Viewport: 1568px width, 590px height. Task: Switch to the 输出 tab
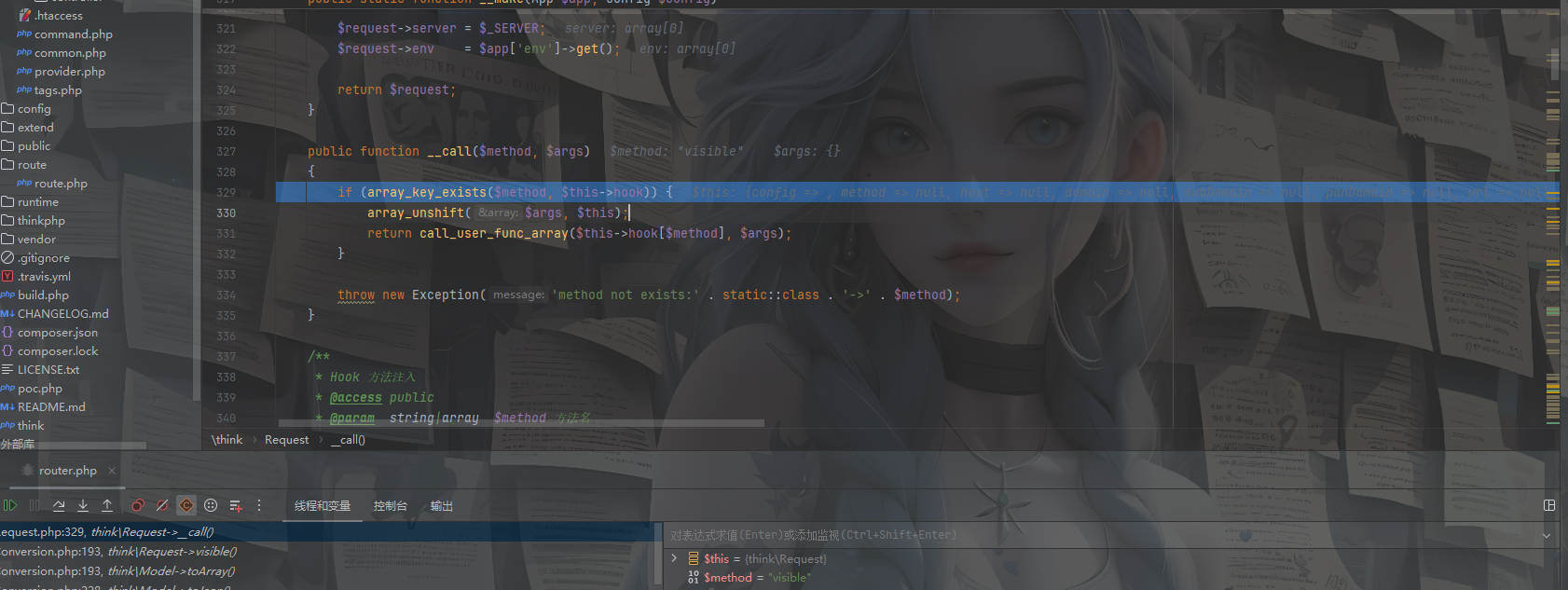[x=441, y=506]
